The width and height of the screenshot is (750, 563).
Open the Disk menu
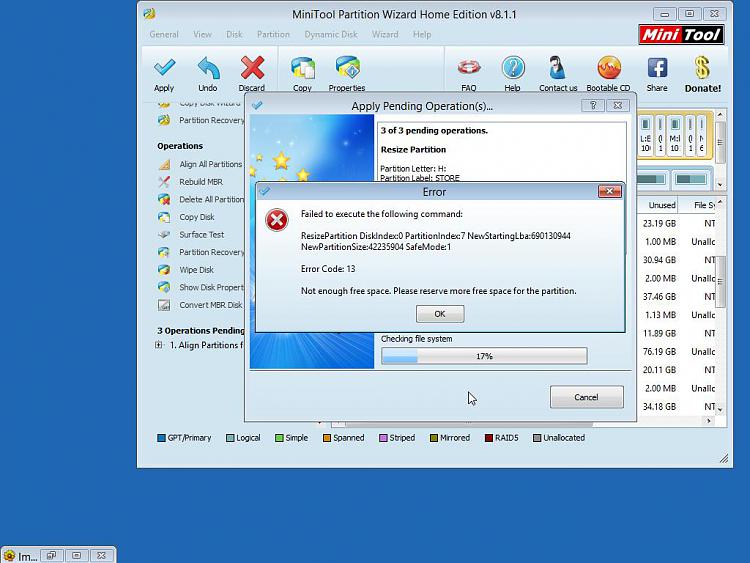pyautogui.click(x=234, y=34)
